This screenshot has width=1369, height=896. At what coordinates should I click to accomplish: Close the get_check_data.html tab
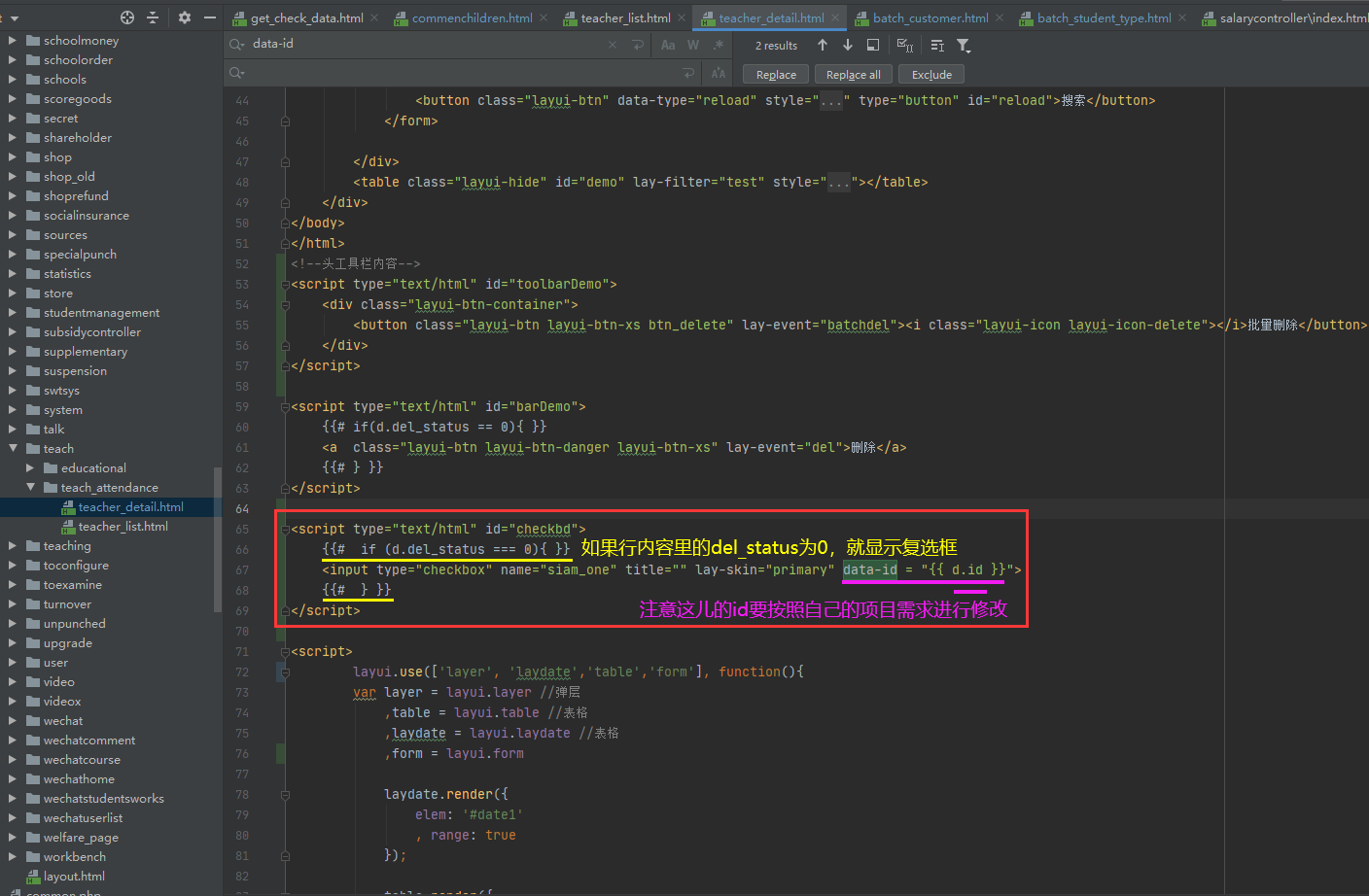point(376,17)
